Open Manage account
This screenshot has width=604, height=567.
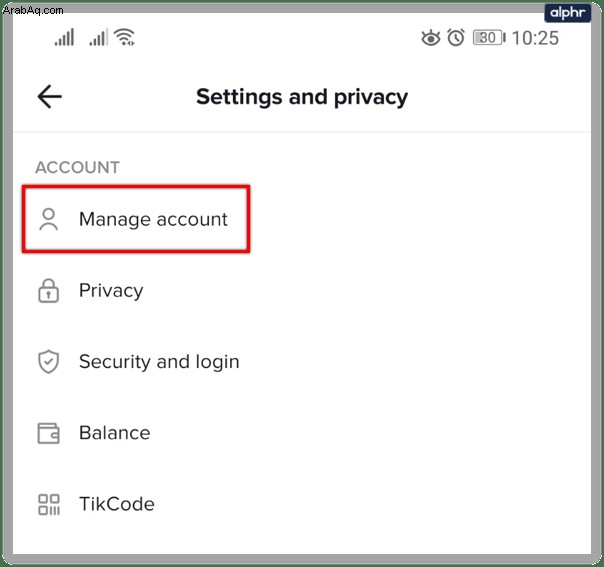point(136,219)
